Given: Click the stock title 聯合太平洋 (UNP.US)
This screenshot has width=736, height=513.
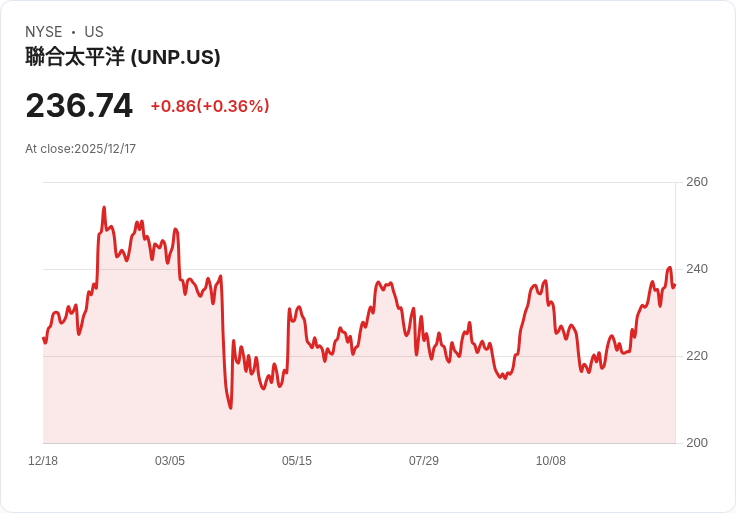Looking at the screenshot, I should click(123, 57).
